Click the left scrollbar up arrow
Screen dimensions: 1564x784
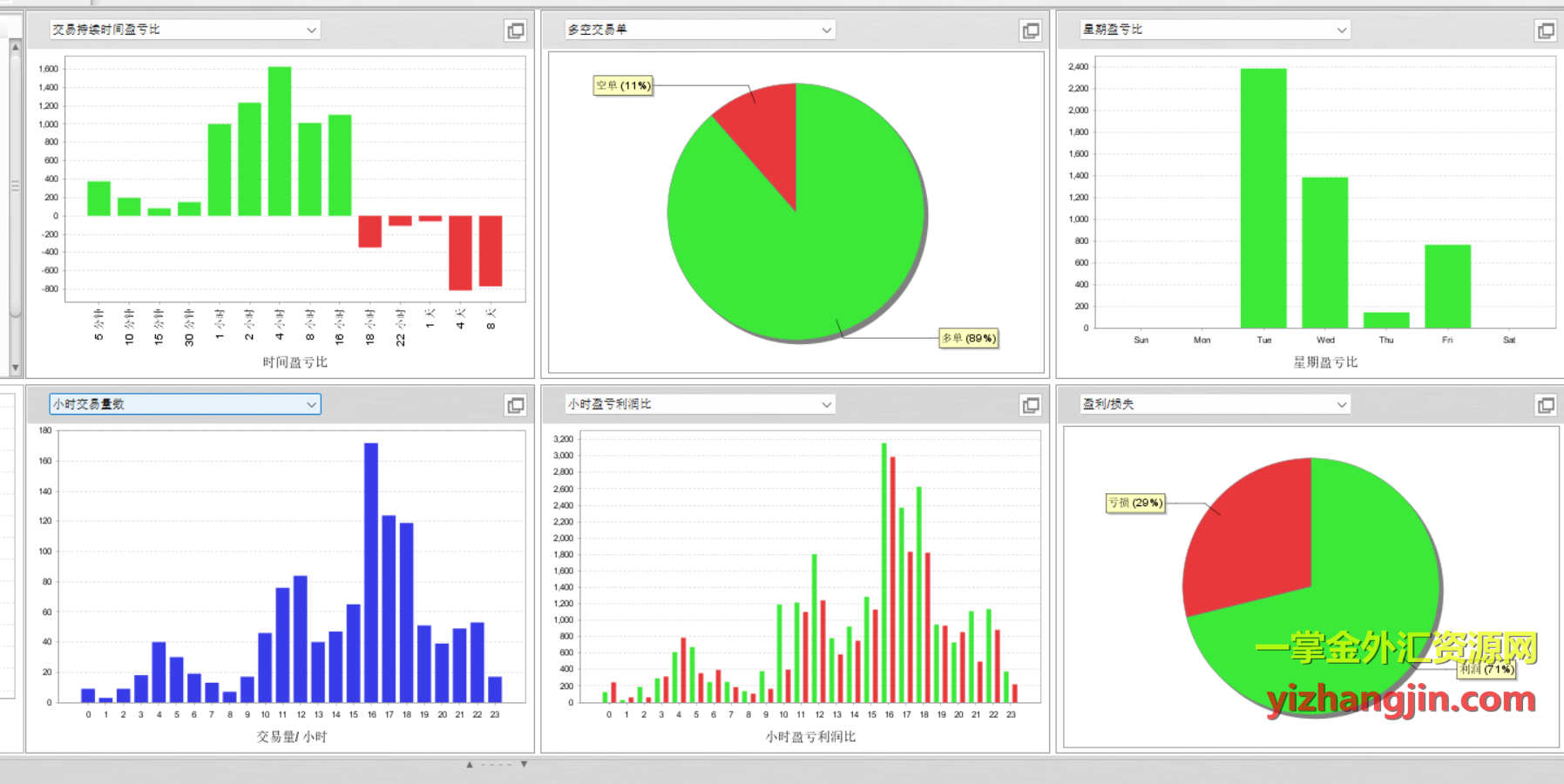click(15, 47)
